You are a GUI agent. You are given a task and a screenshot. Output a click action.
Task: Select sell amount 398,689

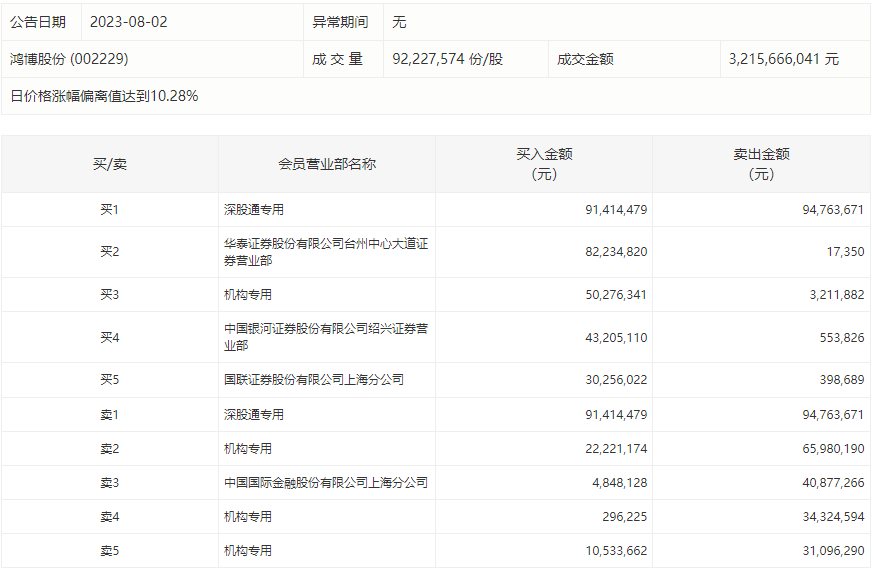click(842, 380)
